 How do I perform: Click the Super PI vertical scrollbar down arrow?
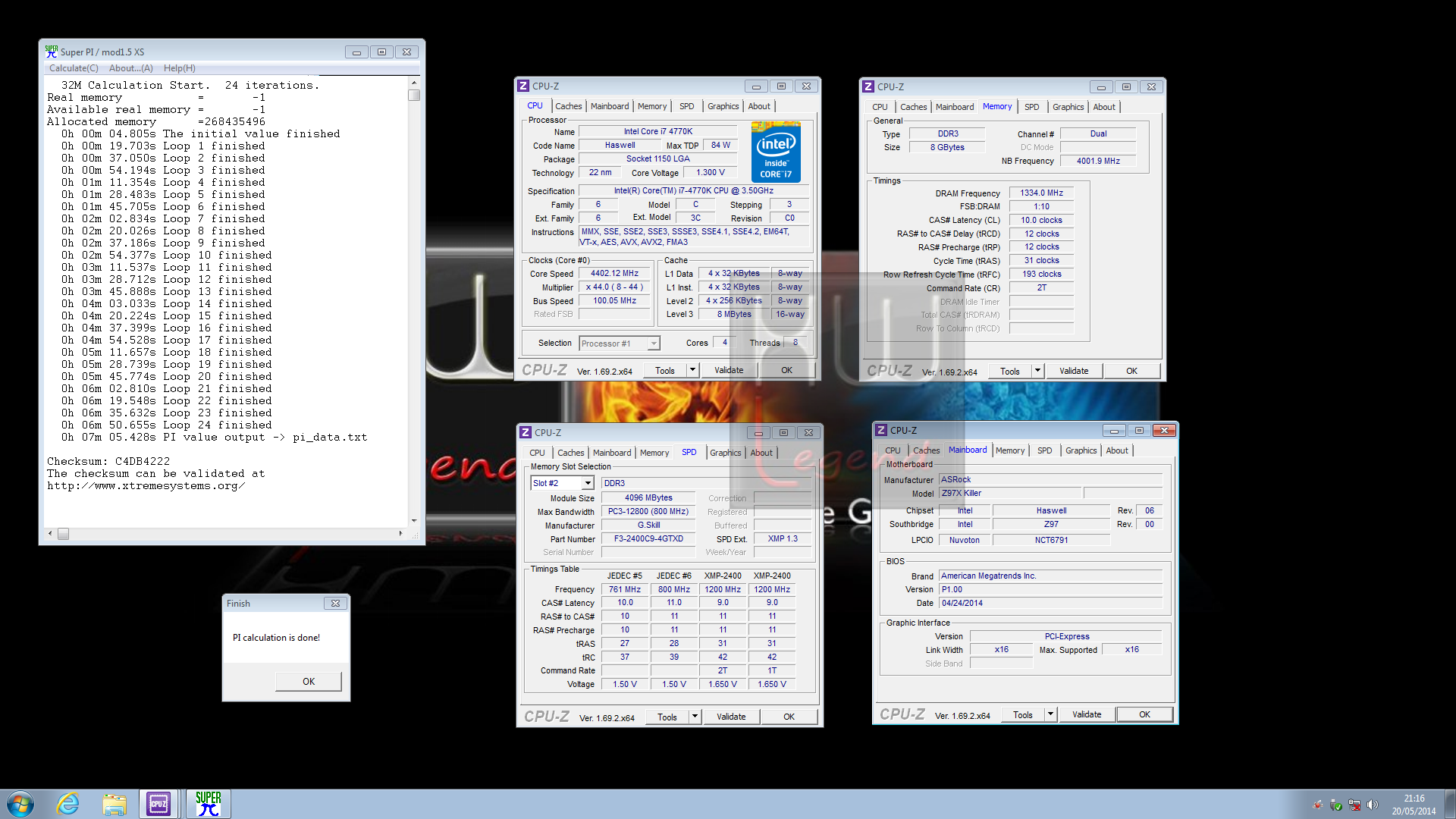click(414, 520)
